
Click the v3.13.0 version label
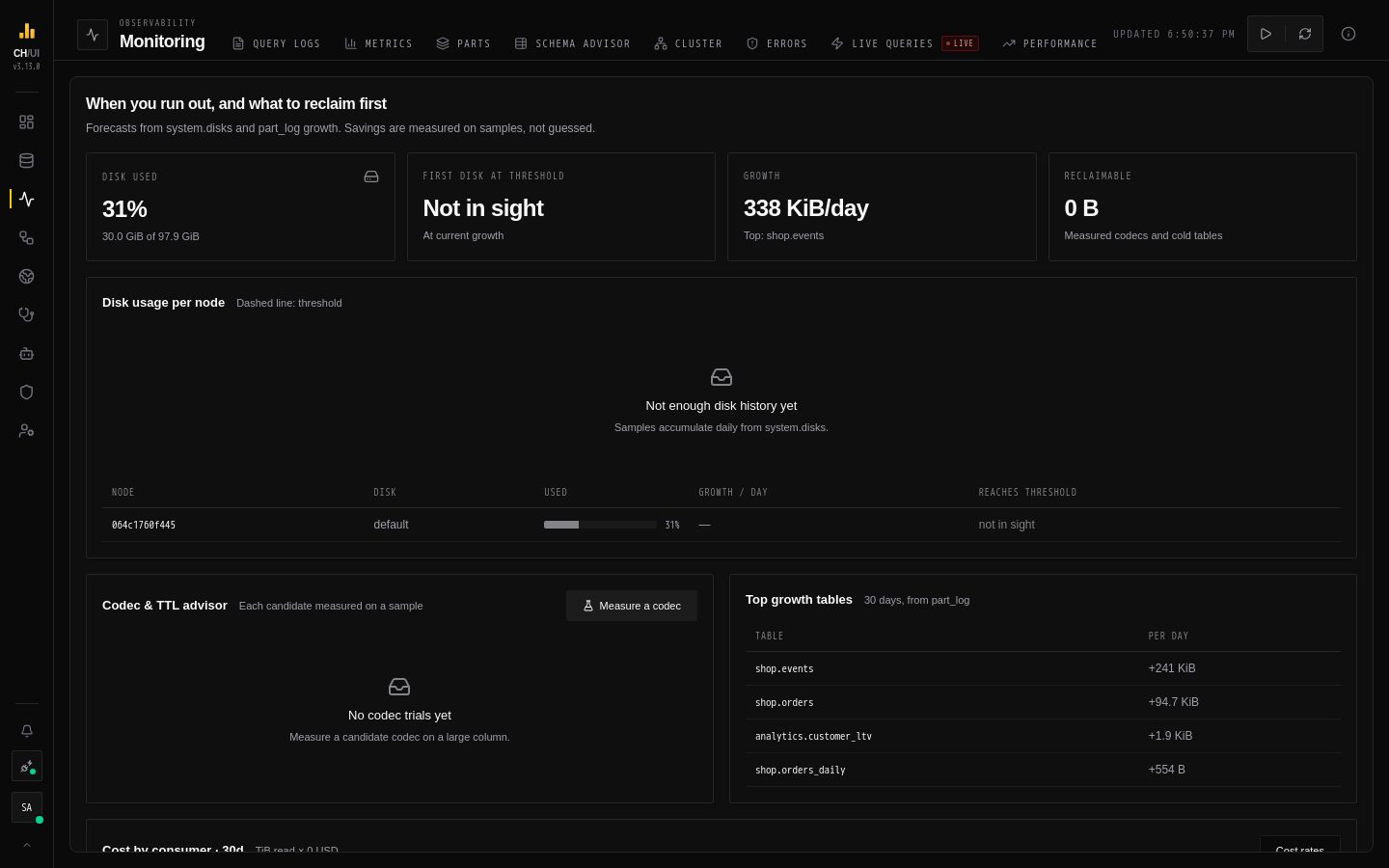click(x=27, y=67)
